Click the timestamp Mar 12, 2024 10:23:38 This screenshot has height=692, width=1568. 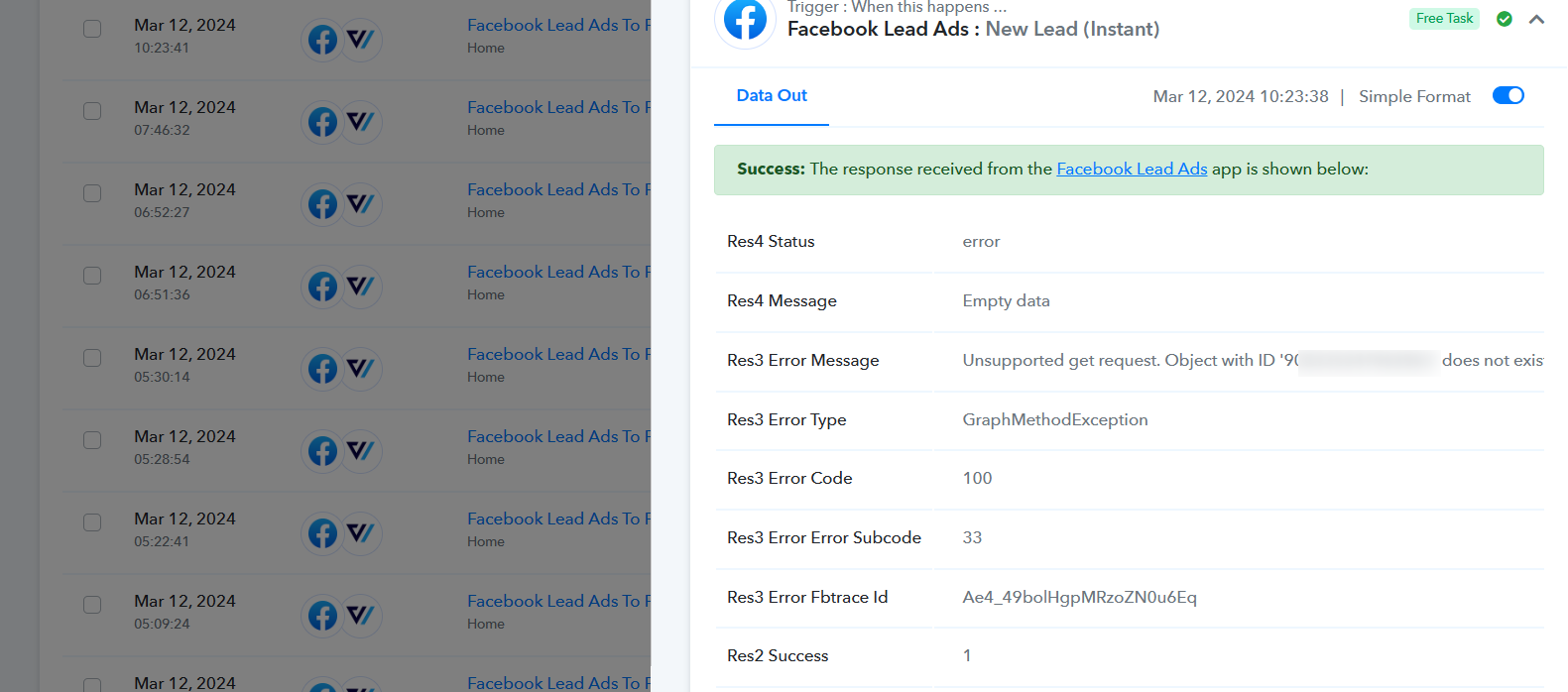pyautogui.click(x=1241, y=97)
